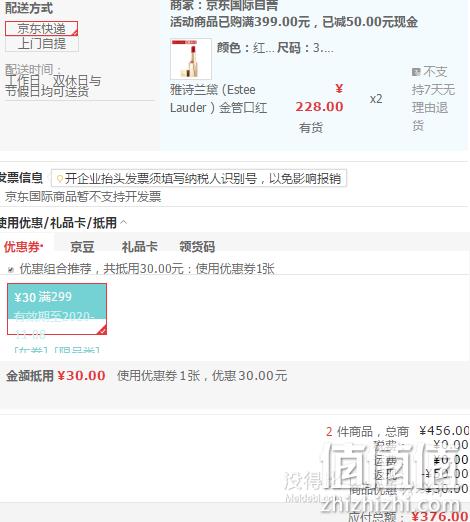The height and width of the screenshot is (522, 470).
Task: Open the 领货码 tab
Action: (x=197, y=247)
